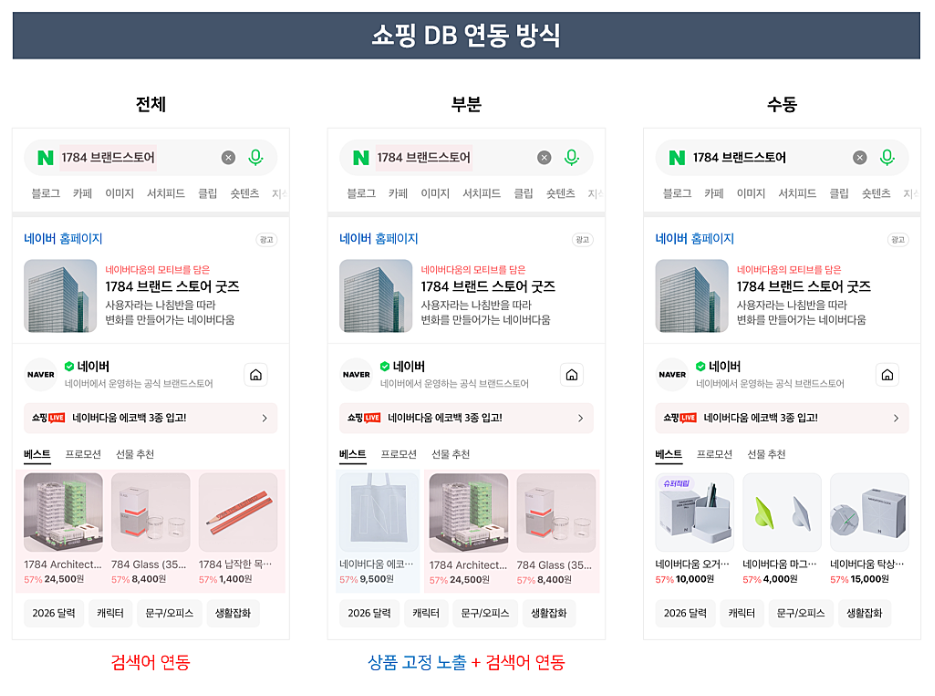Expand shopping live banner arrow in 전체 panel
935x696 pixels.
(264, 418)
